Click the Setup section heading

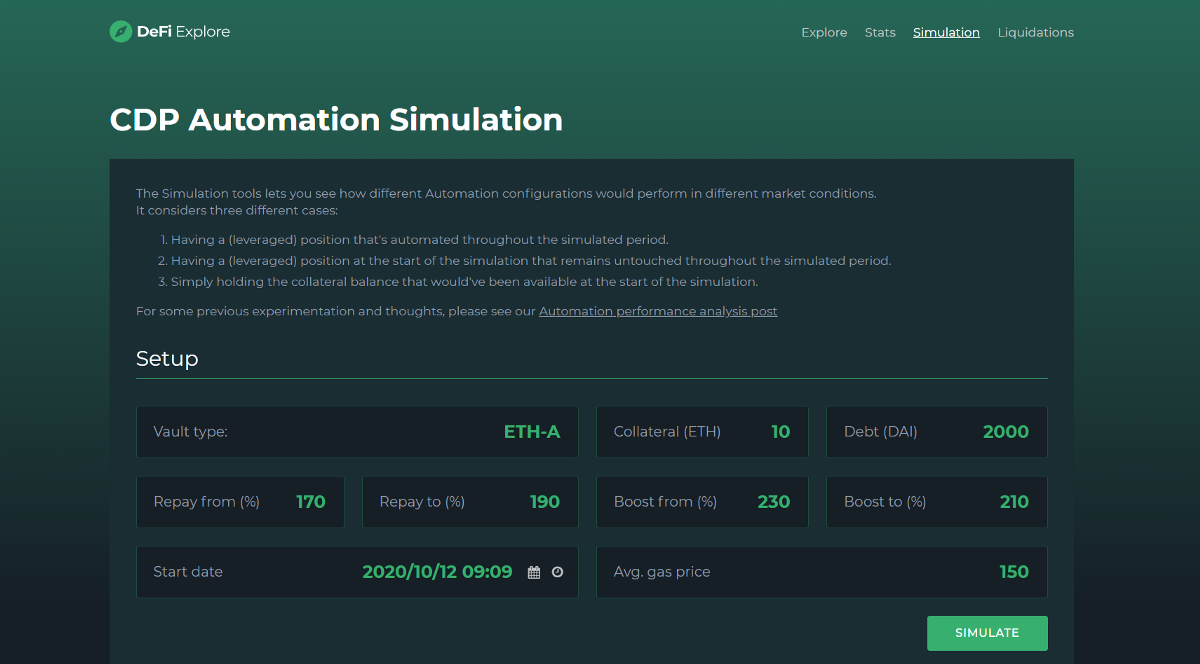[167, 358]
